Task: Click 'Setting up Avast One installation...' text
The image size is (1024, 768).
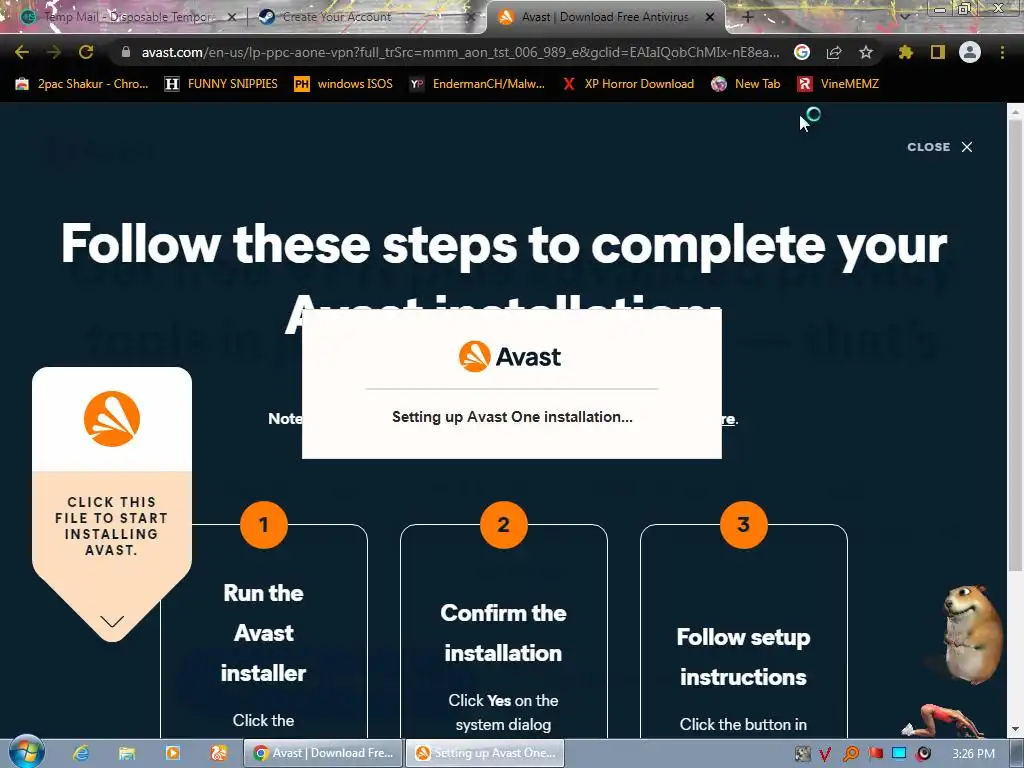Action: click(512, 417)
